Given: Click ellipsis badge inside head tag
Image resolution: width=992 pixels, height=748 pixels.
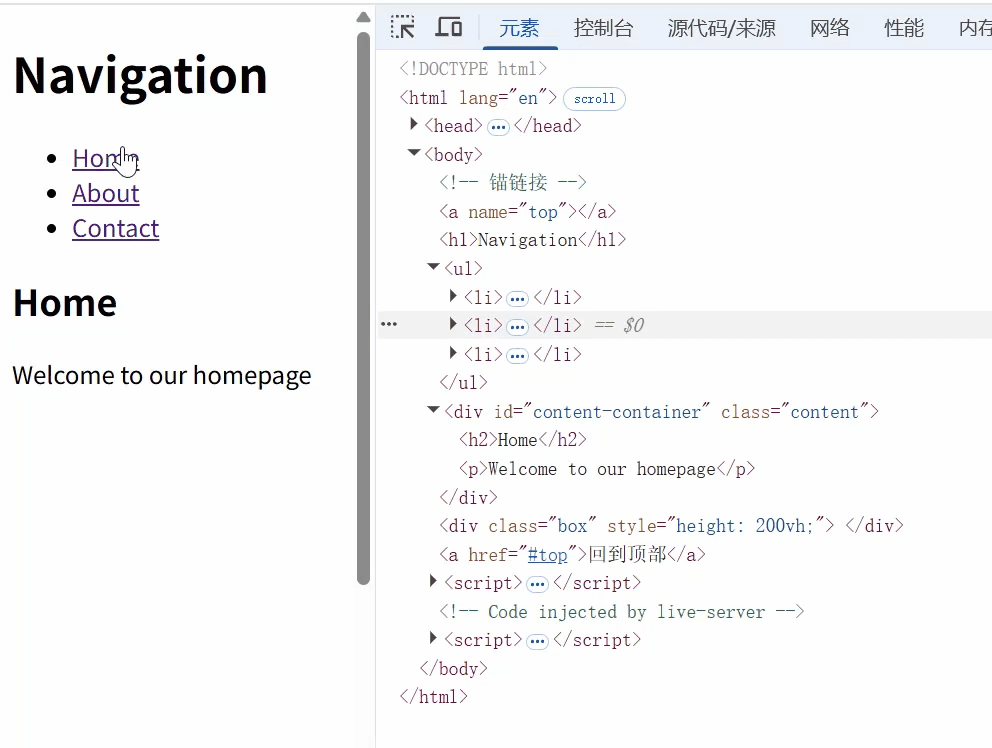Looking at the screenshot, I should pos(499,128).
